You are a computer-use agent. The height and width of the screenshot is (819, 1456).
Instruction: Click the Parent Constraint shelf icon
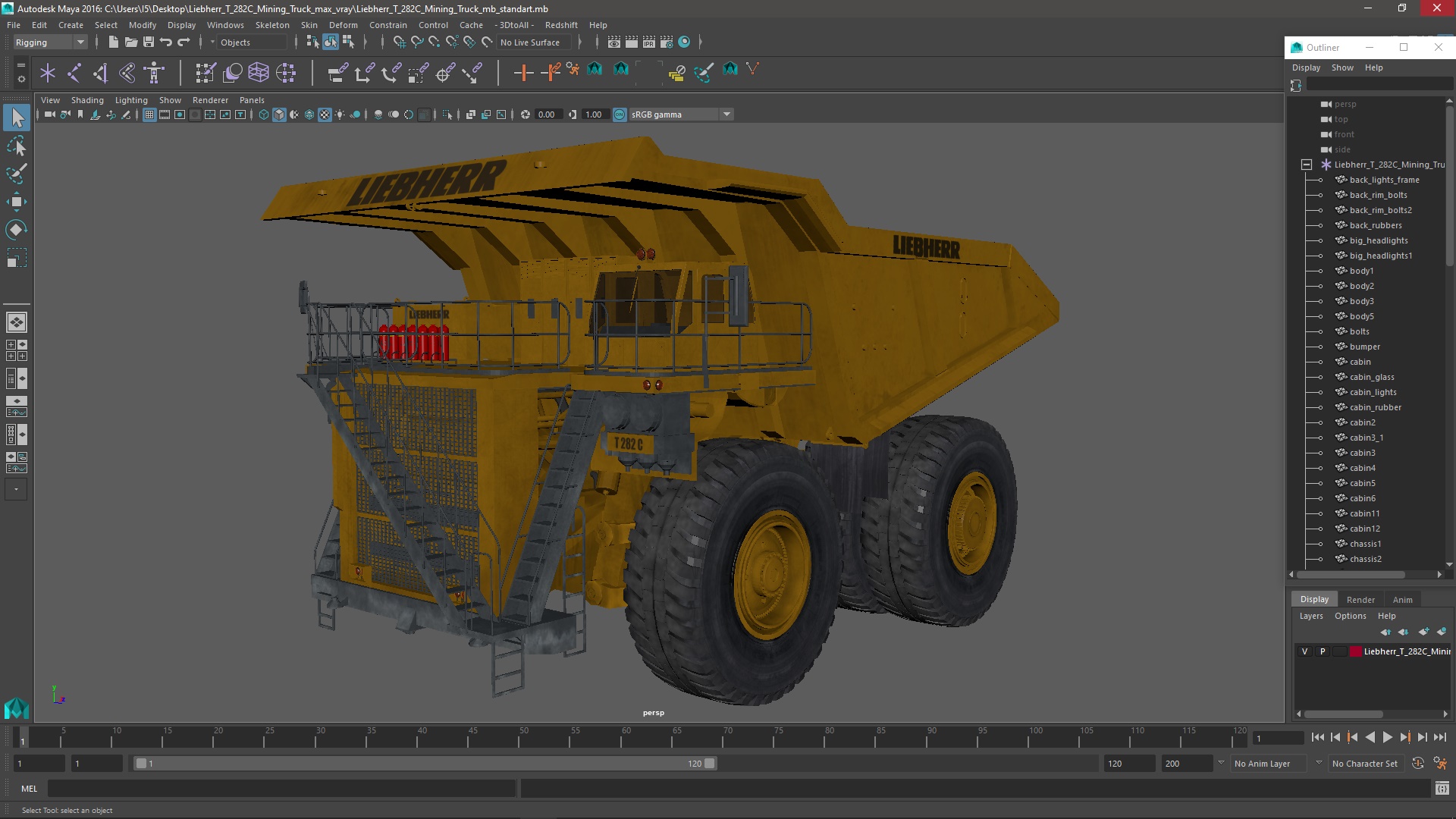pos(337,73)
